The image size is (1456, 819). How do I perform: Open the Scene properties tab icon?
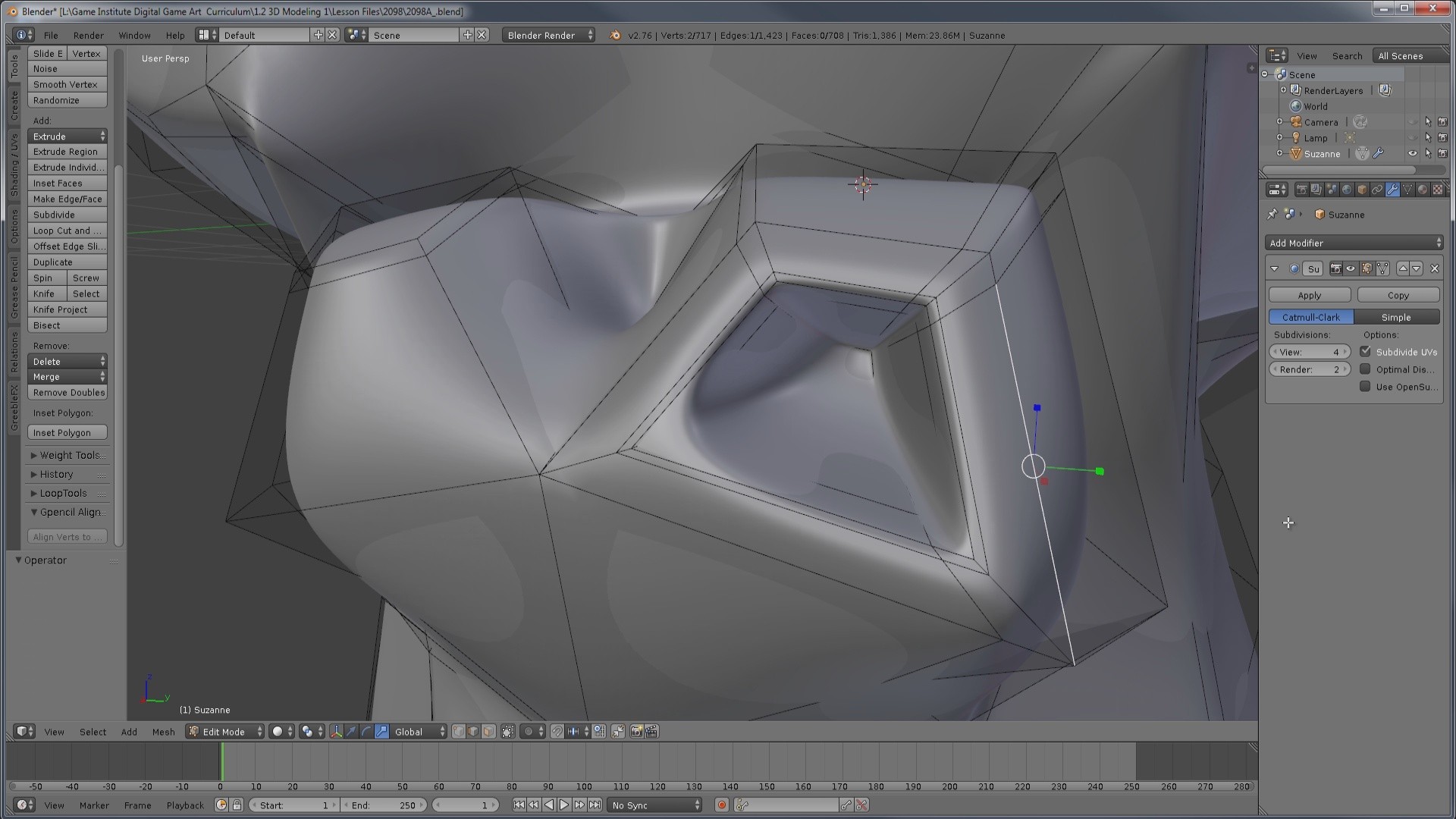click(1332, 190)
